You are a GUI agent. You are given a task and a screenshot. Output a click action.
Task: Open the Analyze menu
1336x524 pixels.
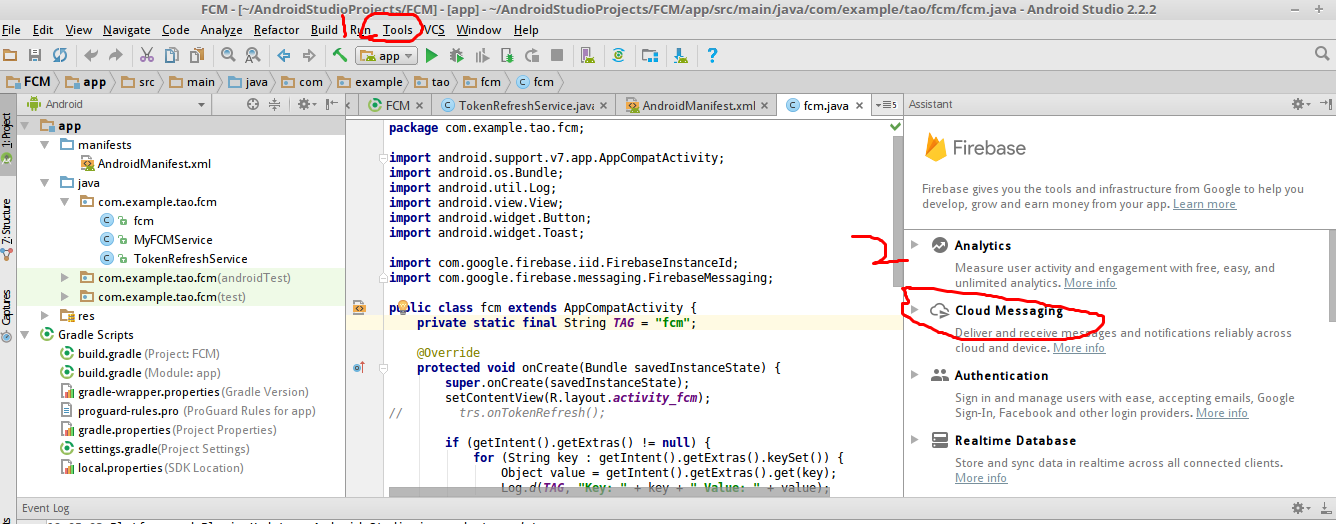pyautogui.click(x=221, y=30)
